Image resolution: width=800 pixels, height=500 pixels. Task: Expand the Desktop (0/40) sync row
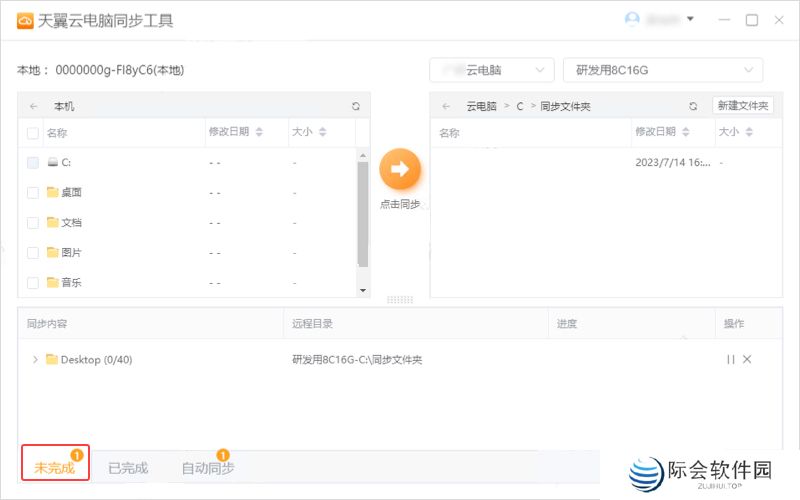tap(35, 359)
